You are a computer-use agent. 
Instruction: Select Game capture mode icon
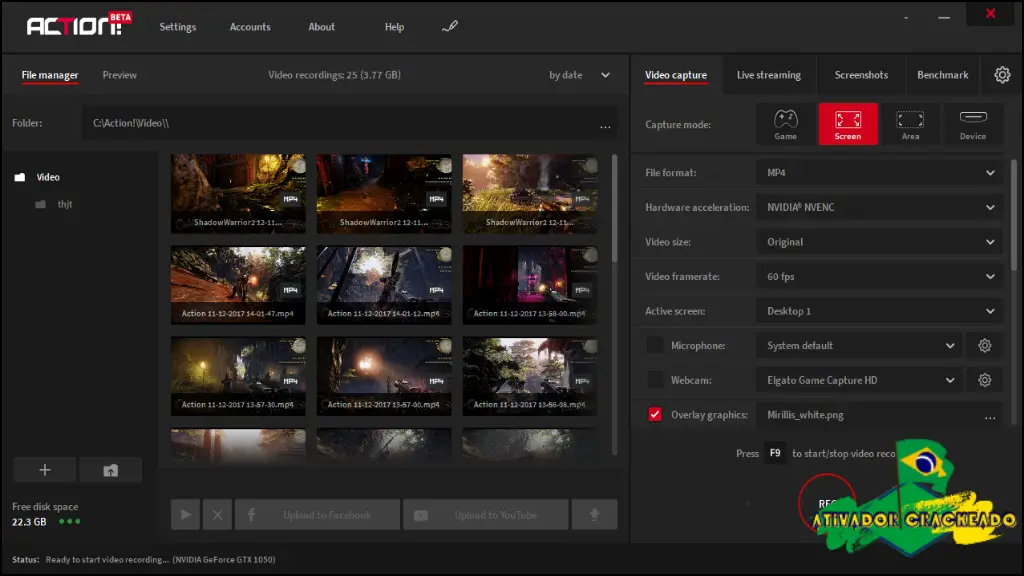tap(786, 124)
